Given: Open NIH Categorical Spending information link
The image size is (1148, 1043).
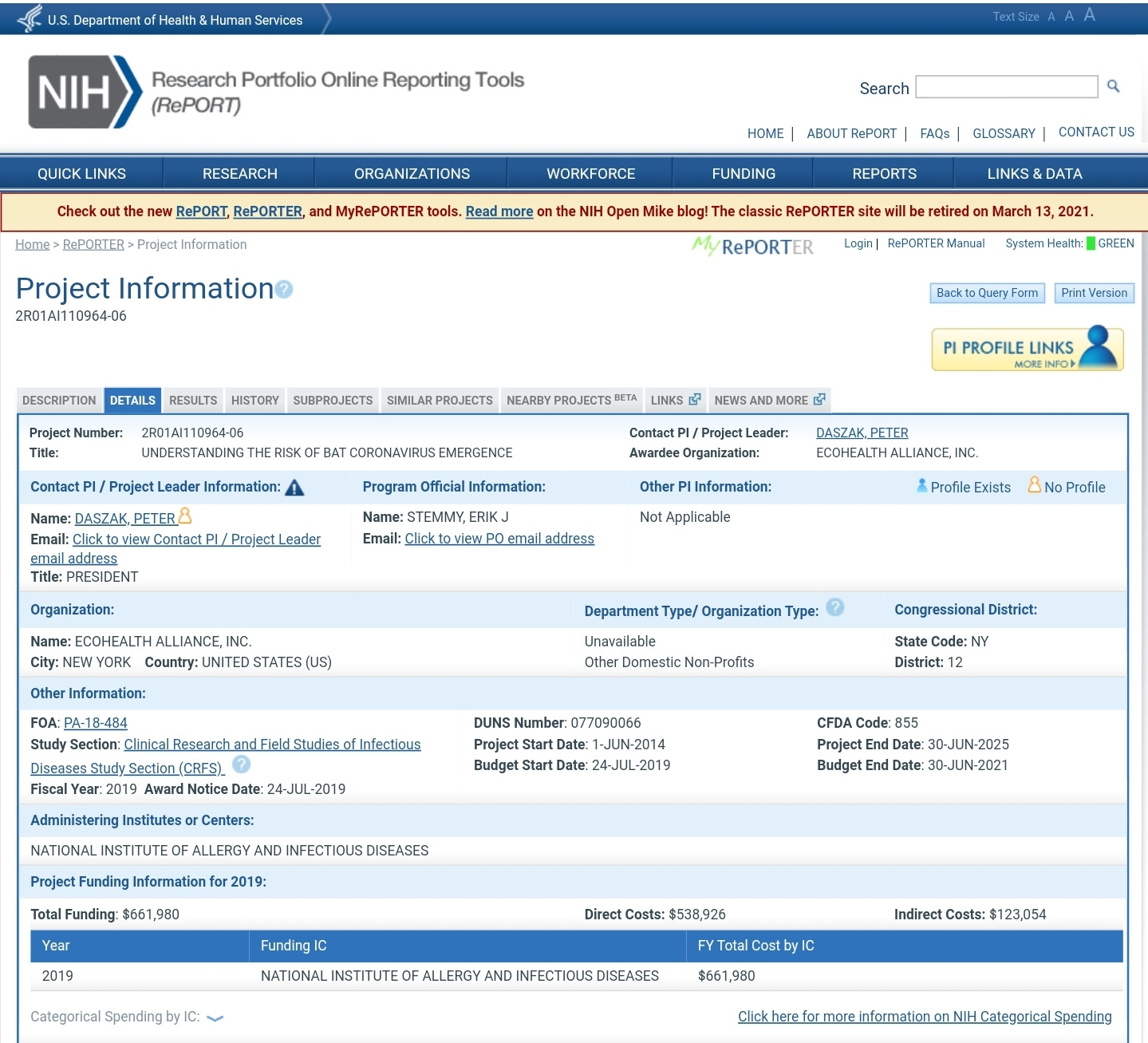Looking at the screenshot, I should [925, 1017].
